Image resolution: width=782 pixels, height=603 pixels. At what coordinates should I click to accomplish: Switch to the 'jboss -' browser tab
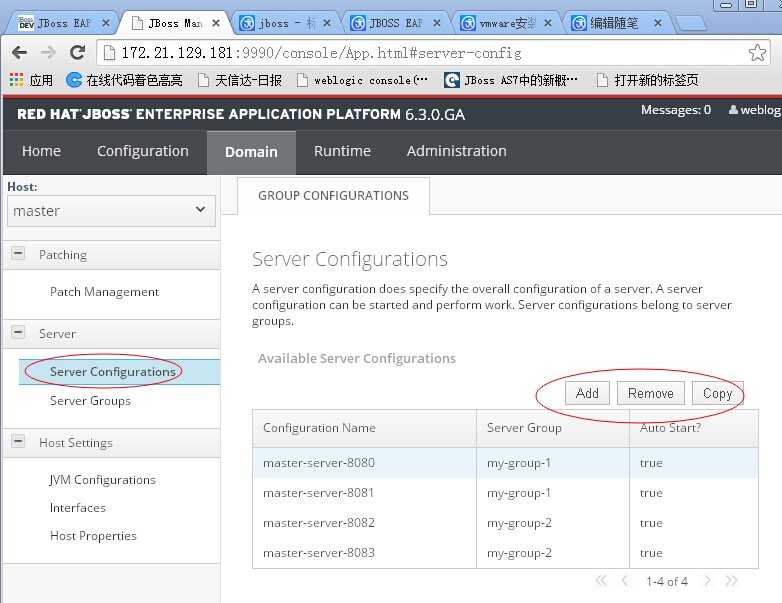point(284,23)
